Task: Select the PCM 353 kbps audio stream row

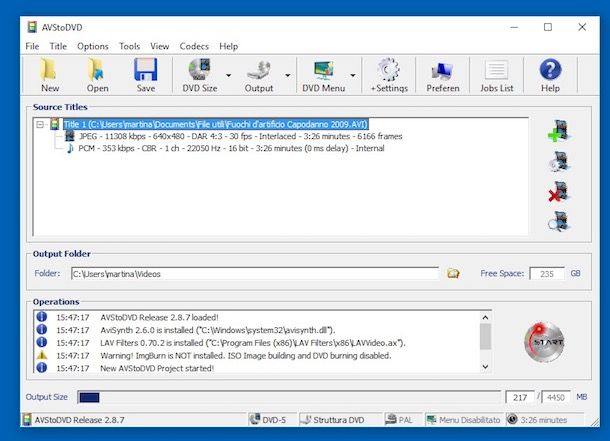Action: pyautogui.click(x=231, y=148)
